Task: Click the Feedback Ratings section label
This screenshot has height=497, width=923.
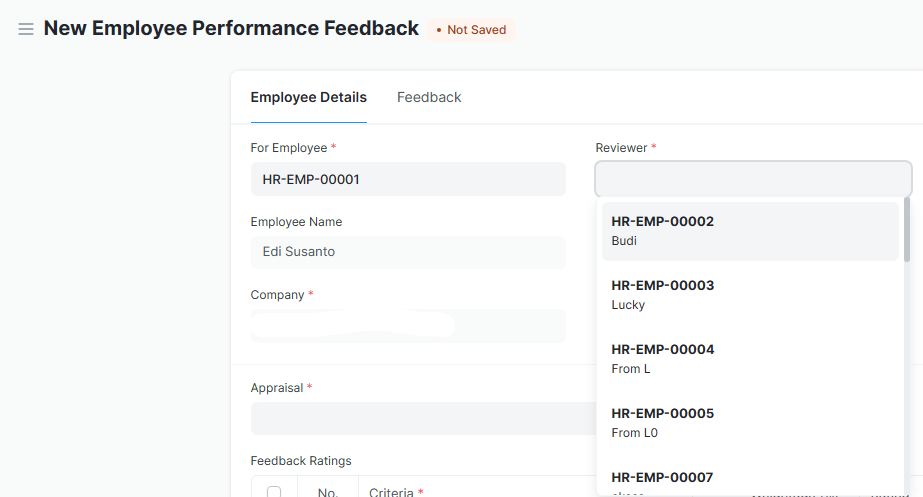Action: (301, 461)
